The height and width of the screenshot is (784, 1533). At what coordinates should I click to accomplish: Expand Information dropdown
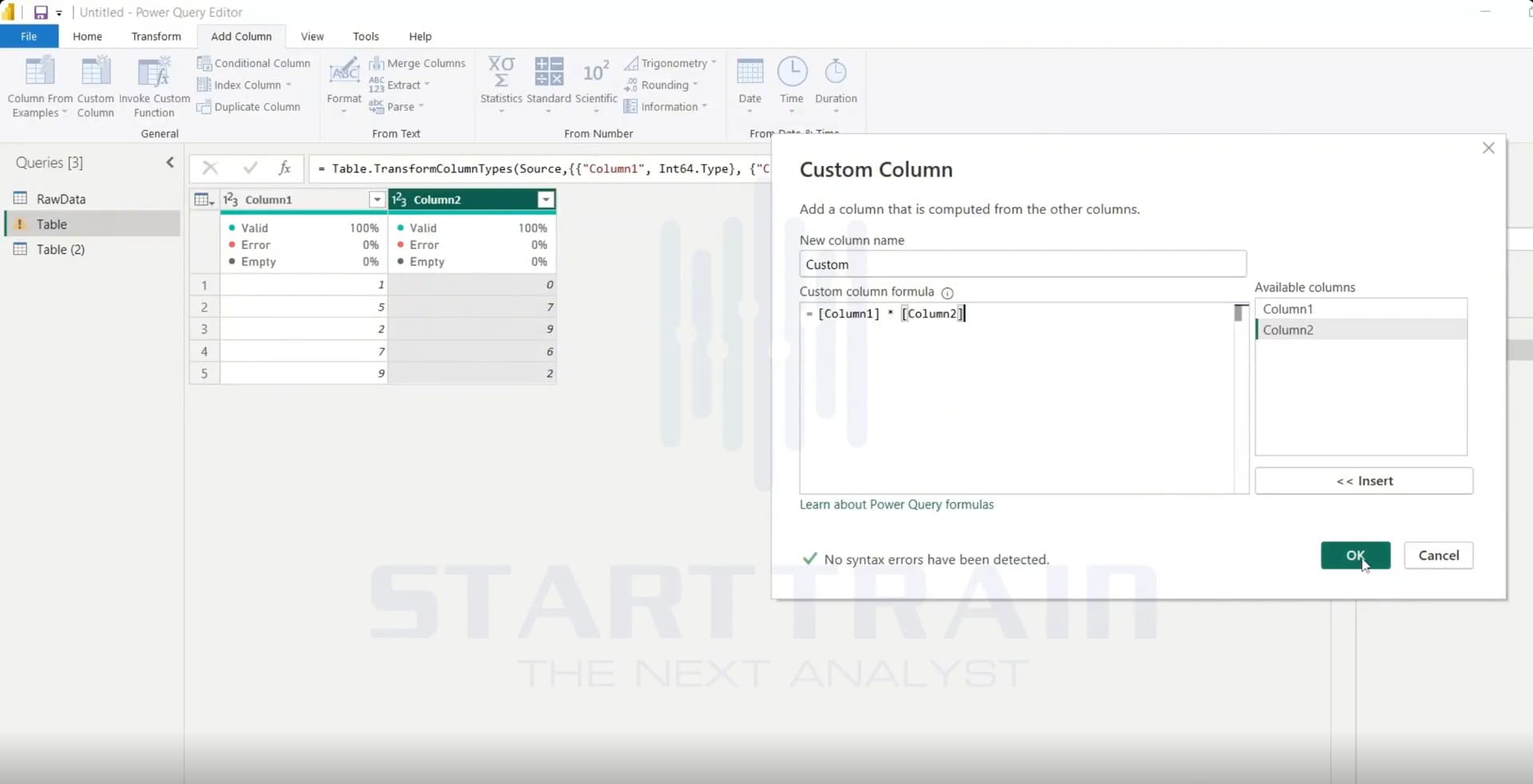click(665, 107)
